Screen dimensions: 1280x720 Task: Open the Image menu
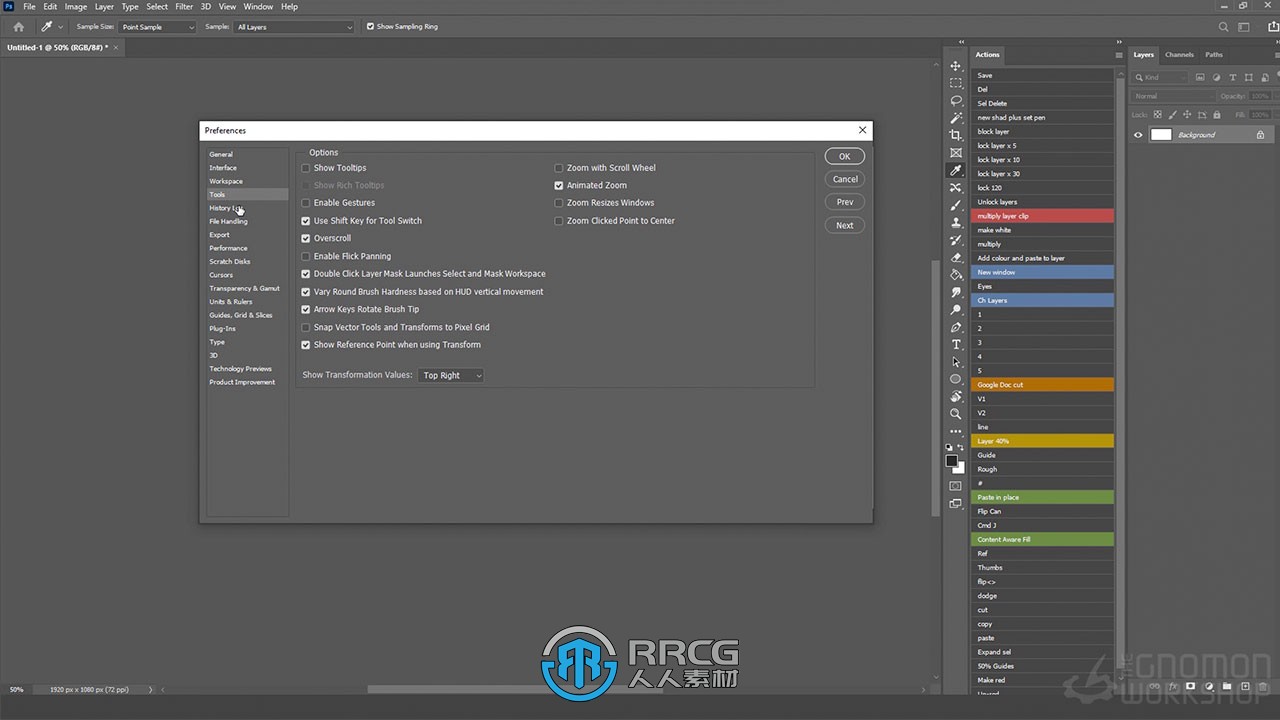(76, 7)
